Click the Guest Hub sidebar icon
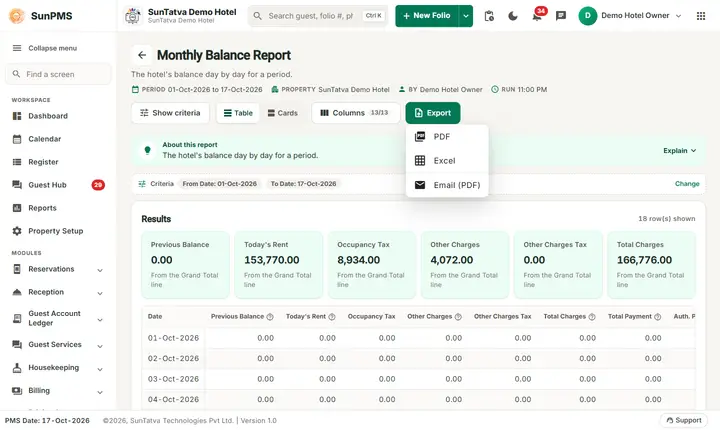 17,185
